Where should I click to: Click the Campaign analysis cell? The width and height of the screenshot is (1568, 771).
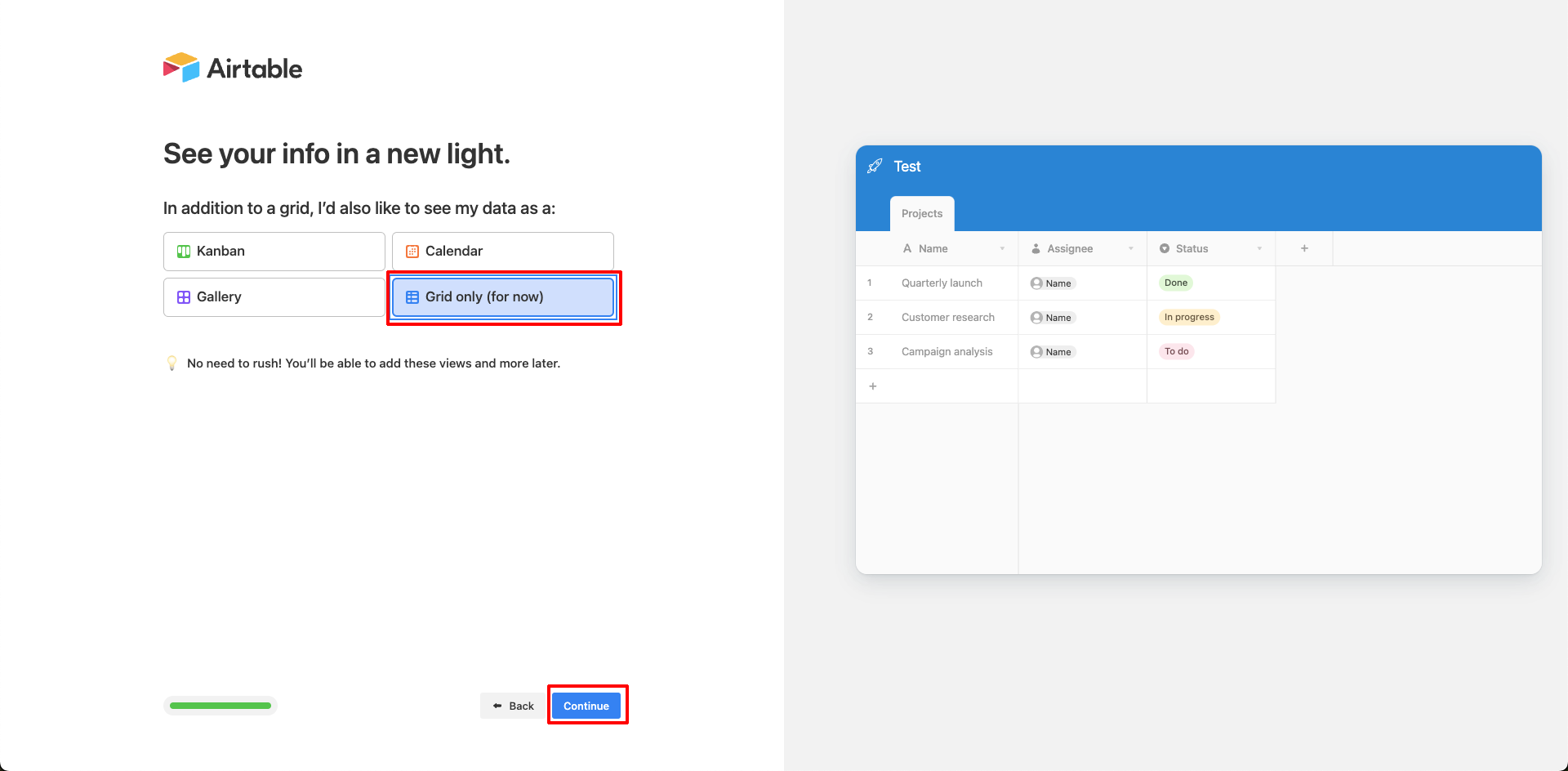pyautogui.click(x=947, y=352)
